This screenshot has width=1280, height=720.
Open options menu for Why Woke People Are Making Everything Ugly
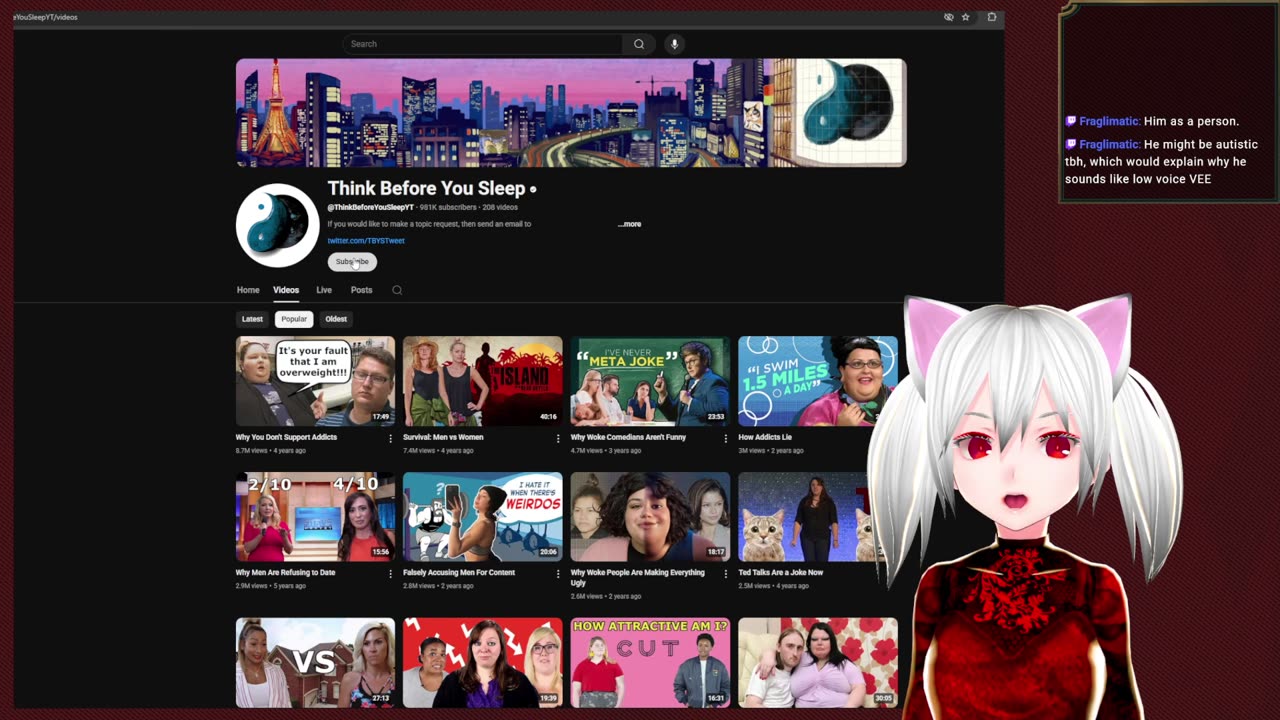(725, 574)
